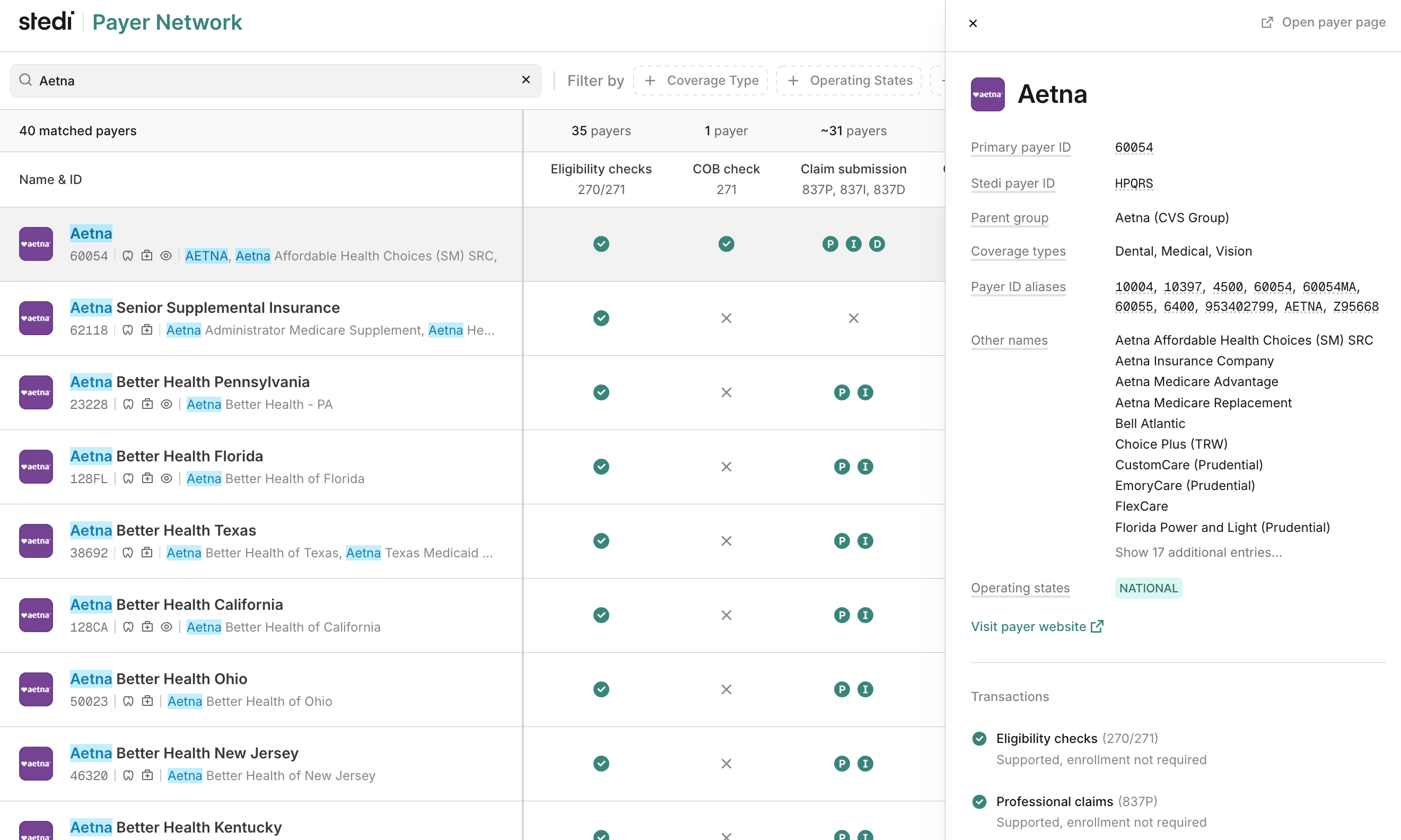
Task: Click payer alias Z95668
Action: 1355,307
